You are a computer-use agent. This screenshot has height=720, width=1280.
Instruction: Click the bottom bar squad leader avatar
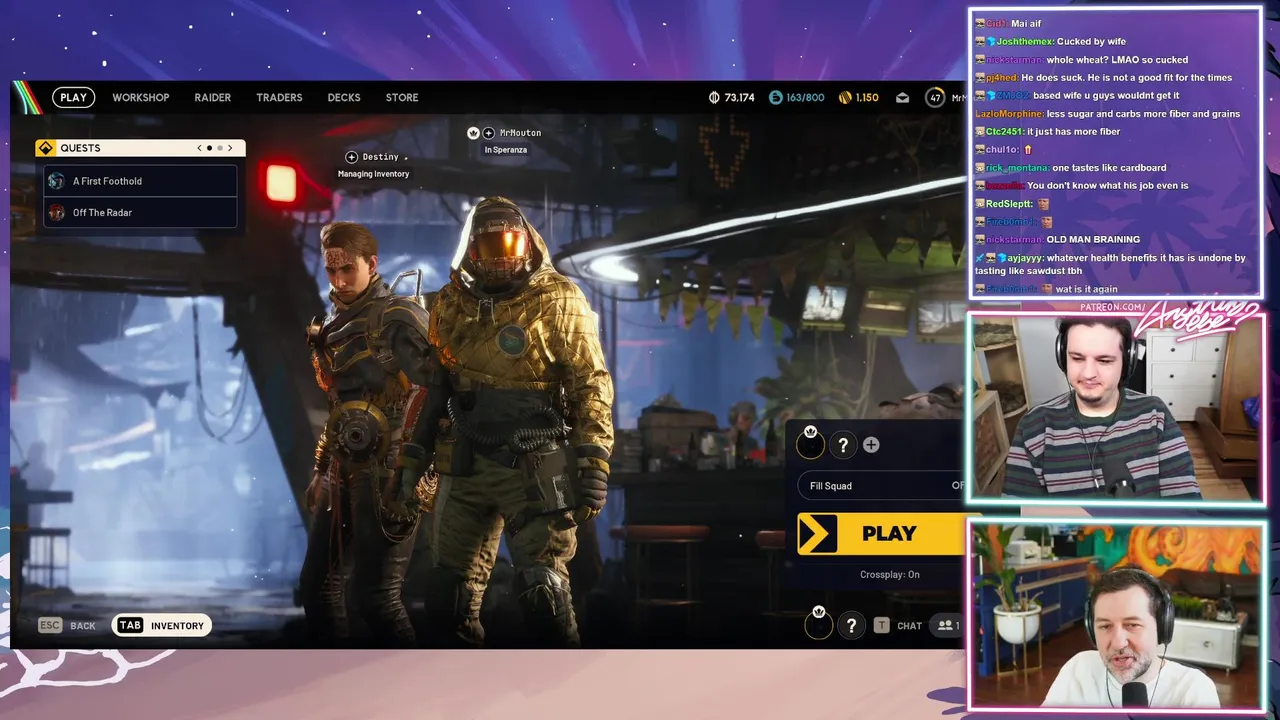pos(819,624)
